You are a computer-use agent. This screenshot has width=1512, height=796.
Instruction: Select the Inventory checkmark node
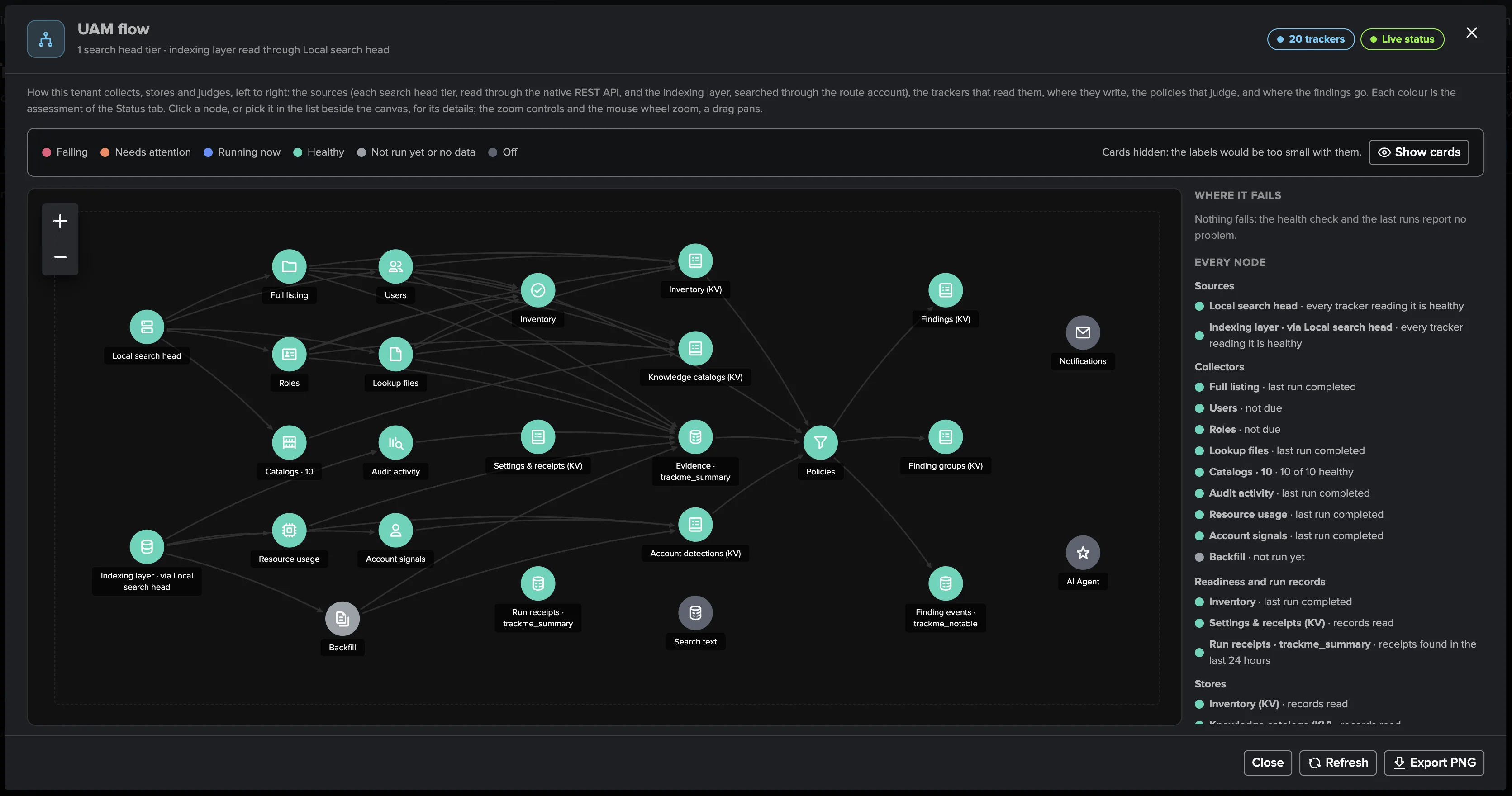pos(537,290)
